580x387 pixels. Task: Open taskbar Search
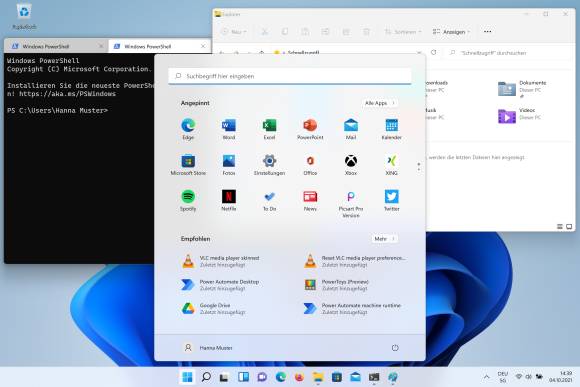pyautogui.click(x=206, y=377)
